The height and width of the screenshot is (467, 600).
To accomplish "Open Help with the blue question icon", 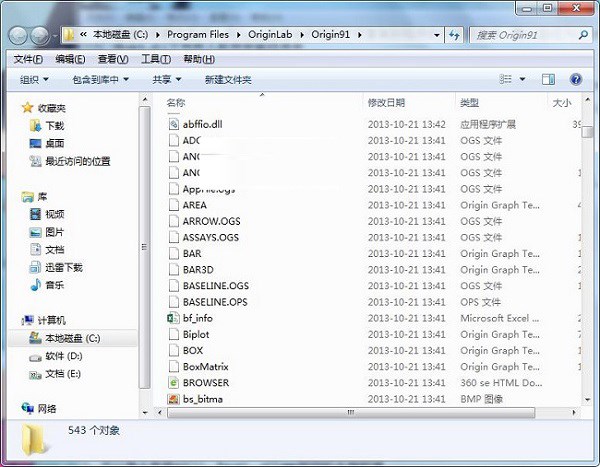I will point(576,79).
